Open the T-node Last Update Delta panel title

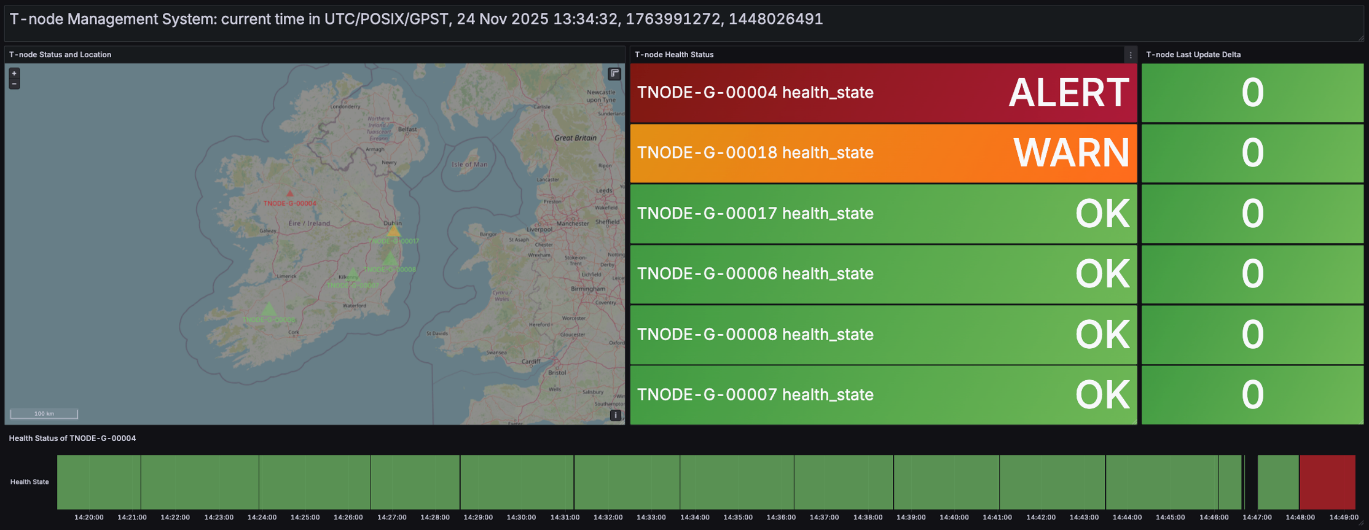tap(1193, 54)
